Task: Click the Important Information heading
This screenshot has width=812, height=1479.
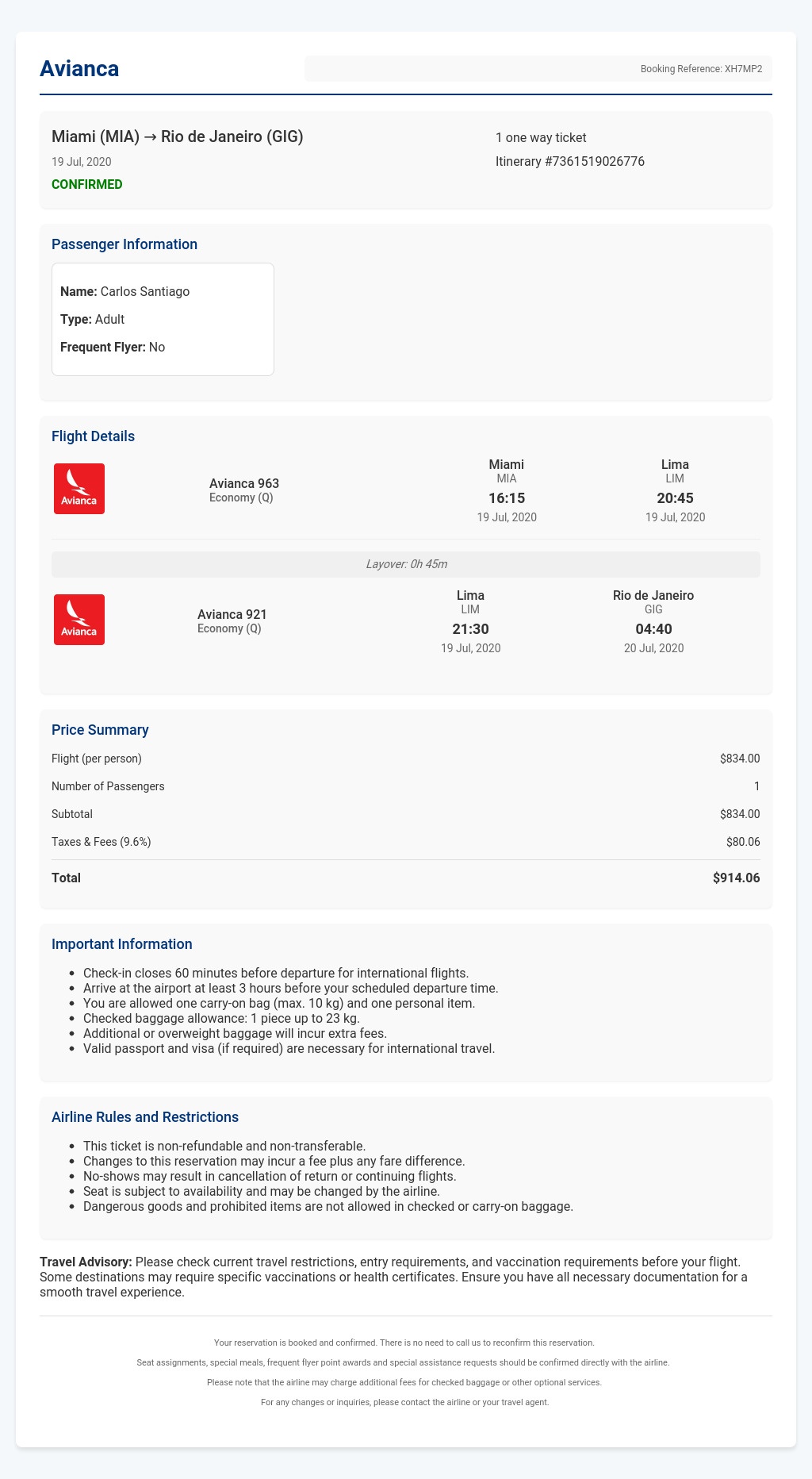Action: point(122,944)
